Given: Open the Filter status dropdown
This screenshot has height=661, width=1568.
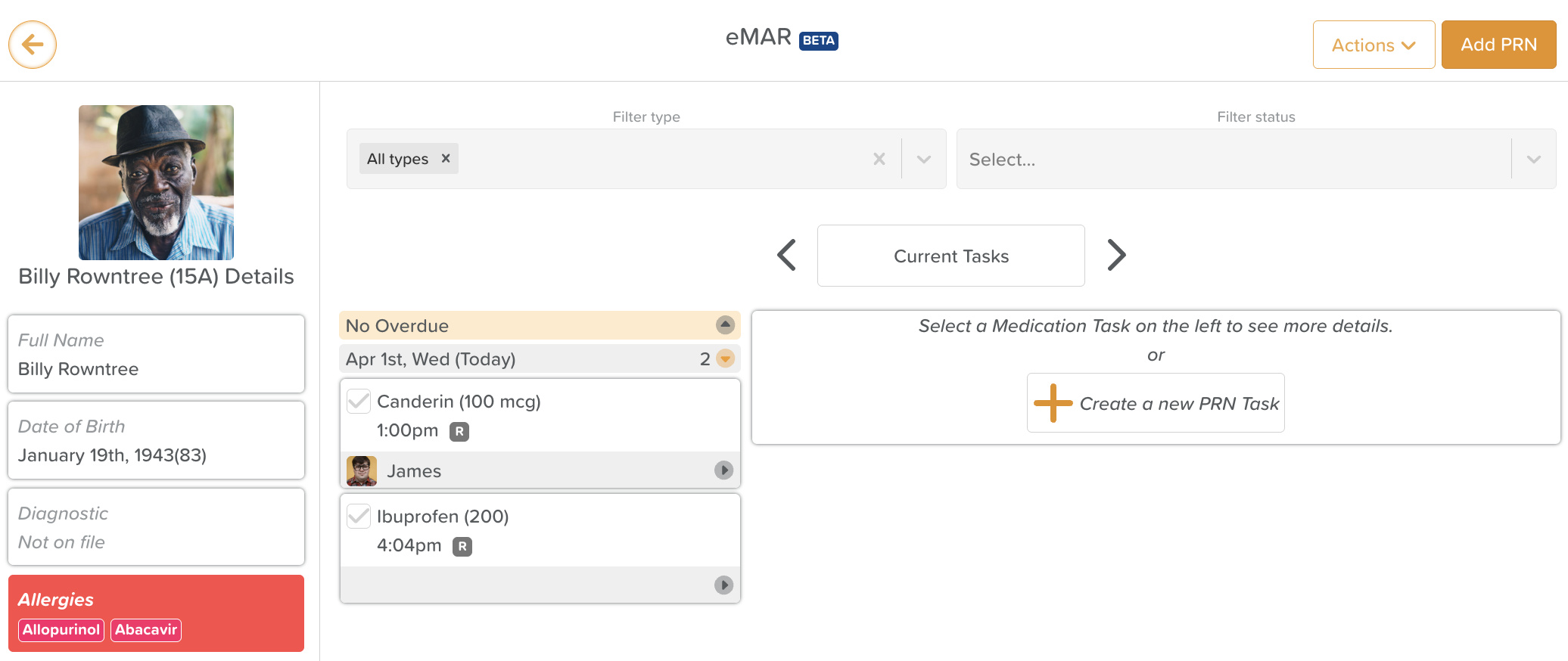Looking at the screenshot, I should pyautogui.click(x=1533, y=159).
